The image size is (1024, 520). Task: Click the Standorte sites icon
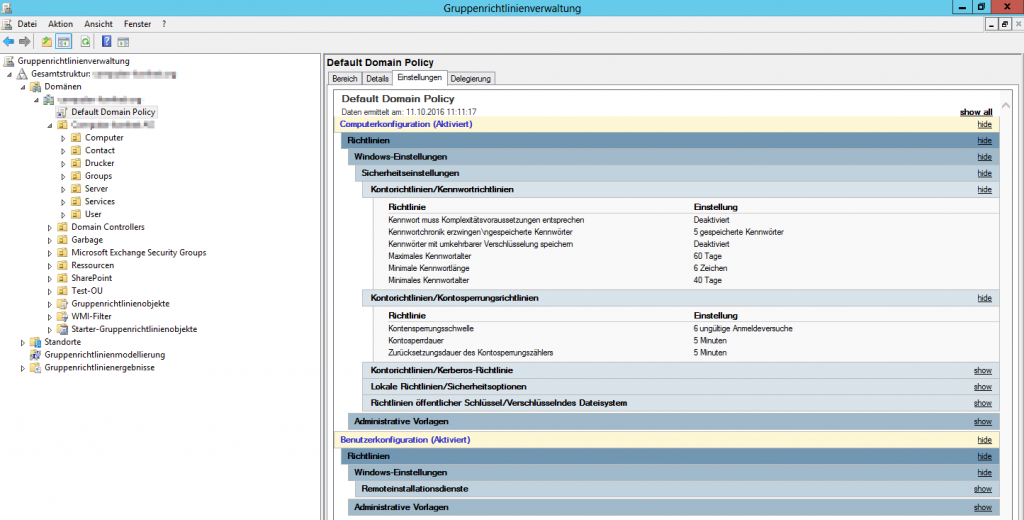tap(36, 342)
